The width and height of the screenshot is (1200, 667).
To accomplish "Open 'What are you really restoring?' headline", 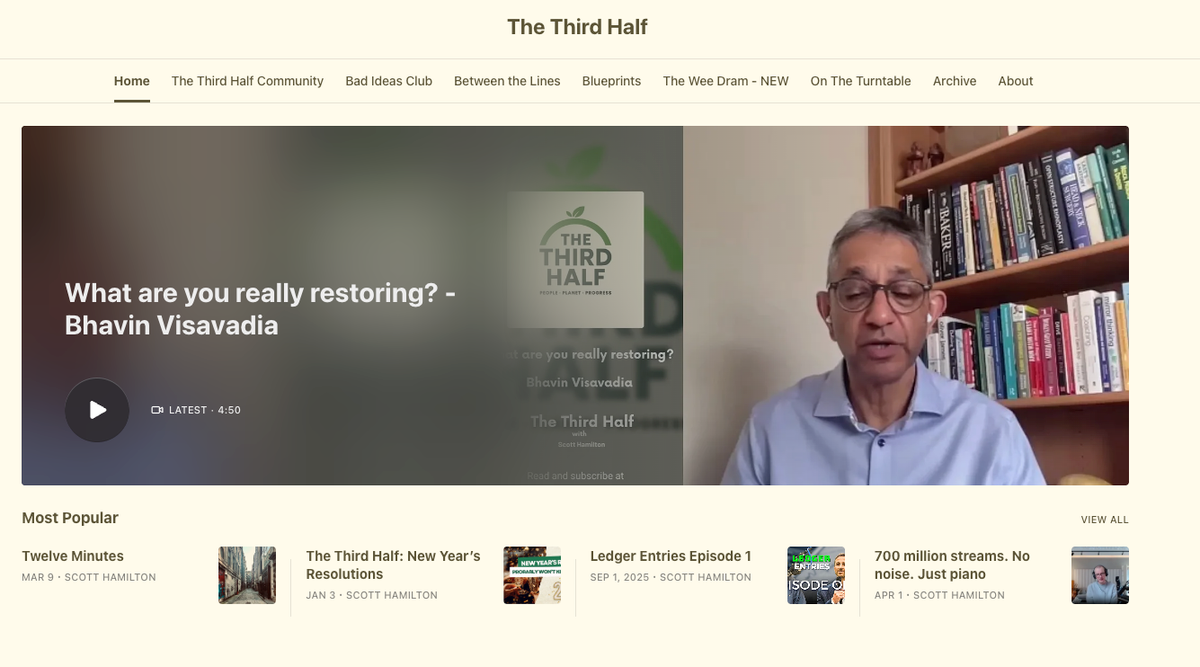I will [x=261, y=309].
